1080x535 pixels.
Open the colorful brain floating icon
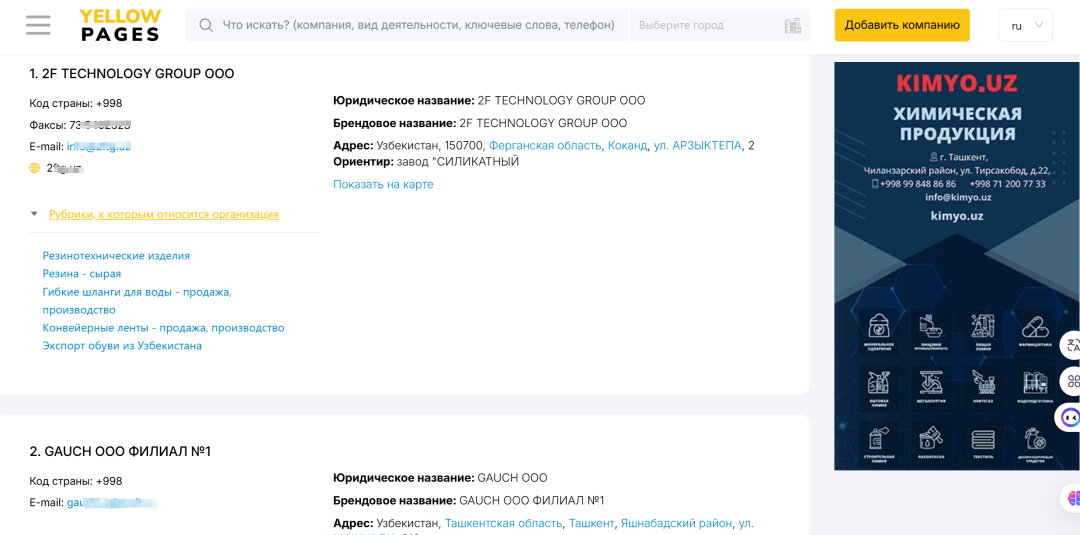(x=1072, y=497)
